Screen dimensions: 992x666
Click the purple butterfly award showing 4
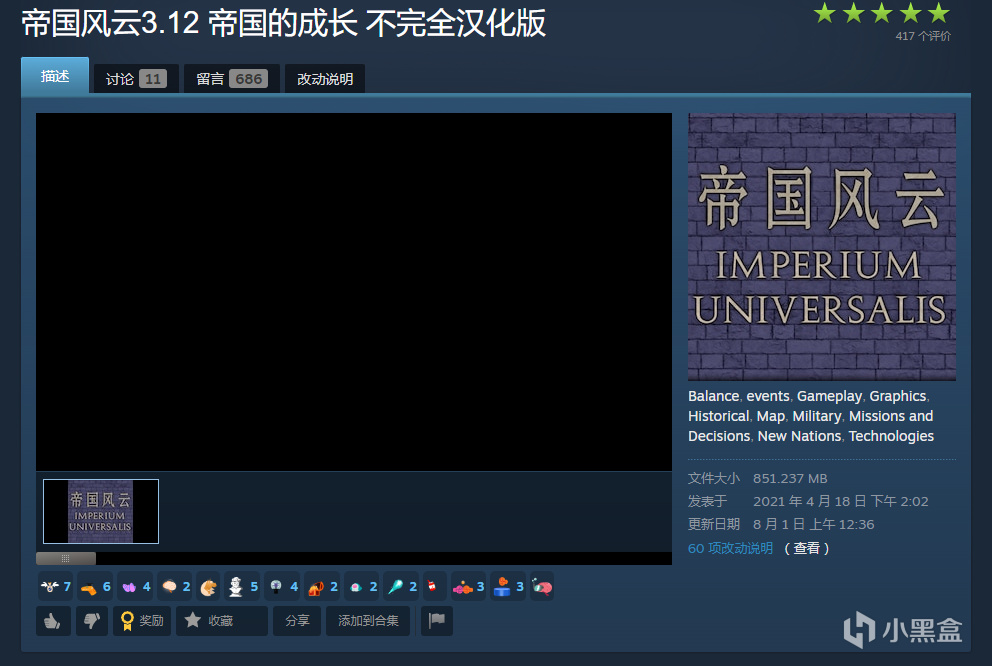[x=135, y=587]
